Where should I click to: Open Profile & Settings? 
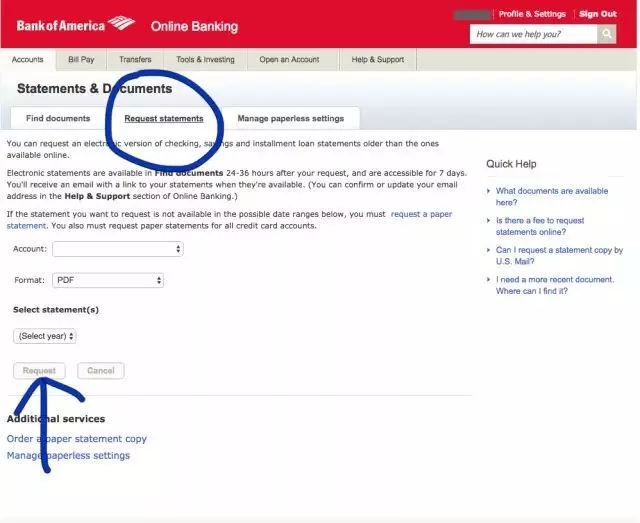532,14
